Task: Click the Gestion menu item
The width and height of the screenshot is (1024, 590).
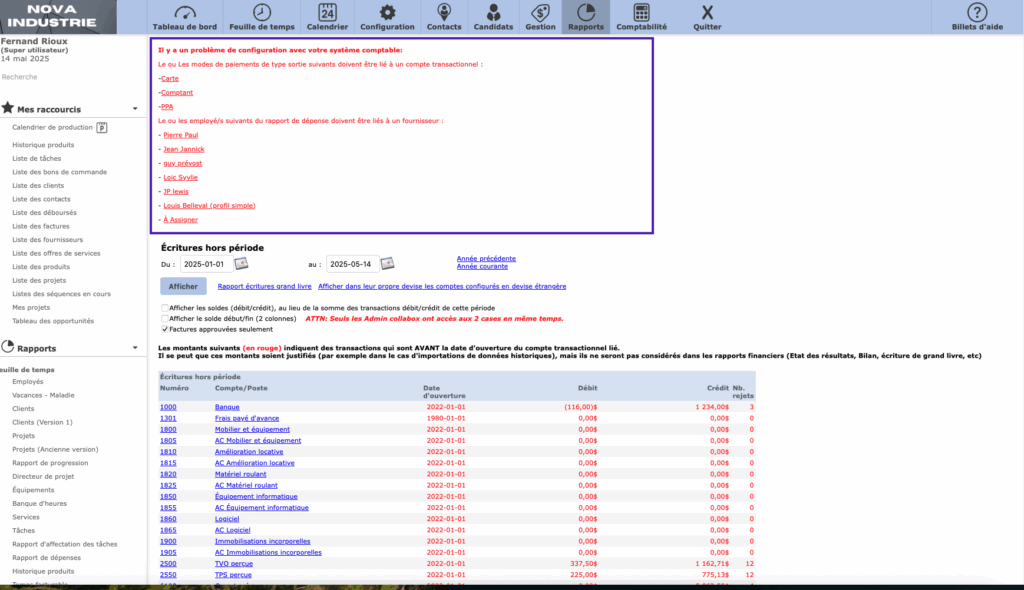Action: click(540, 16)
